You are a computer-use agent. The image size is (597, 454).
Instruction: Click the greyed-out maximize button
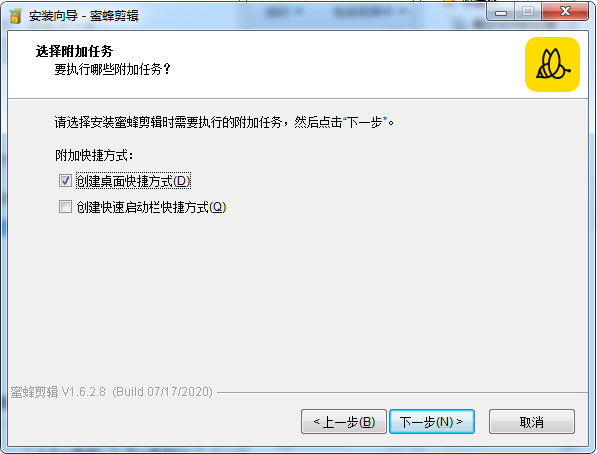[x=528, y=12]
